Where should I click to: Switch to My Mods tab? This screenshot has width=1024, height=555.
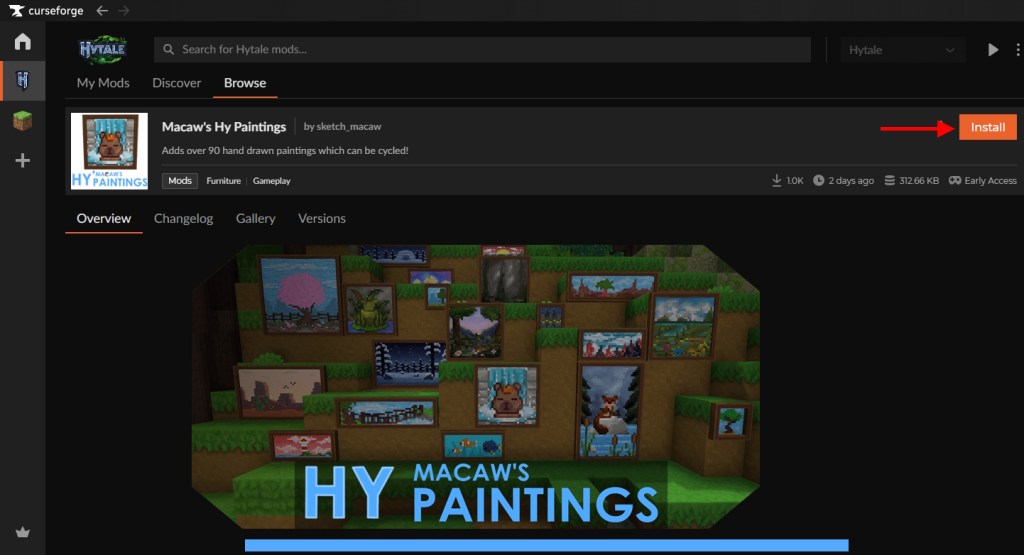click(103, 83)
